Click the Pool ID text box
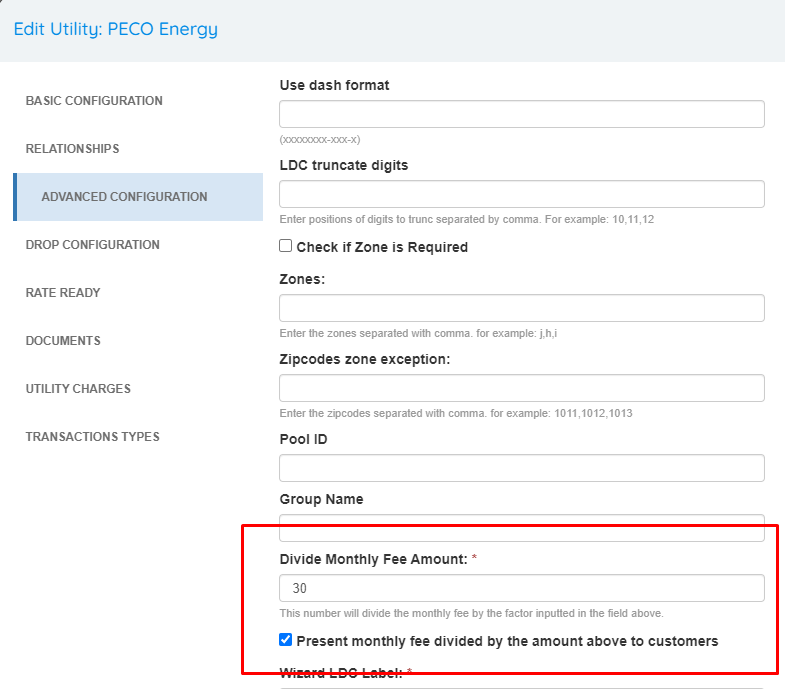Image resolution: width=785 pixels, height=689 pixels. pyautogui.click(x=522, y=468)
